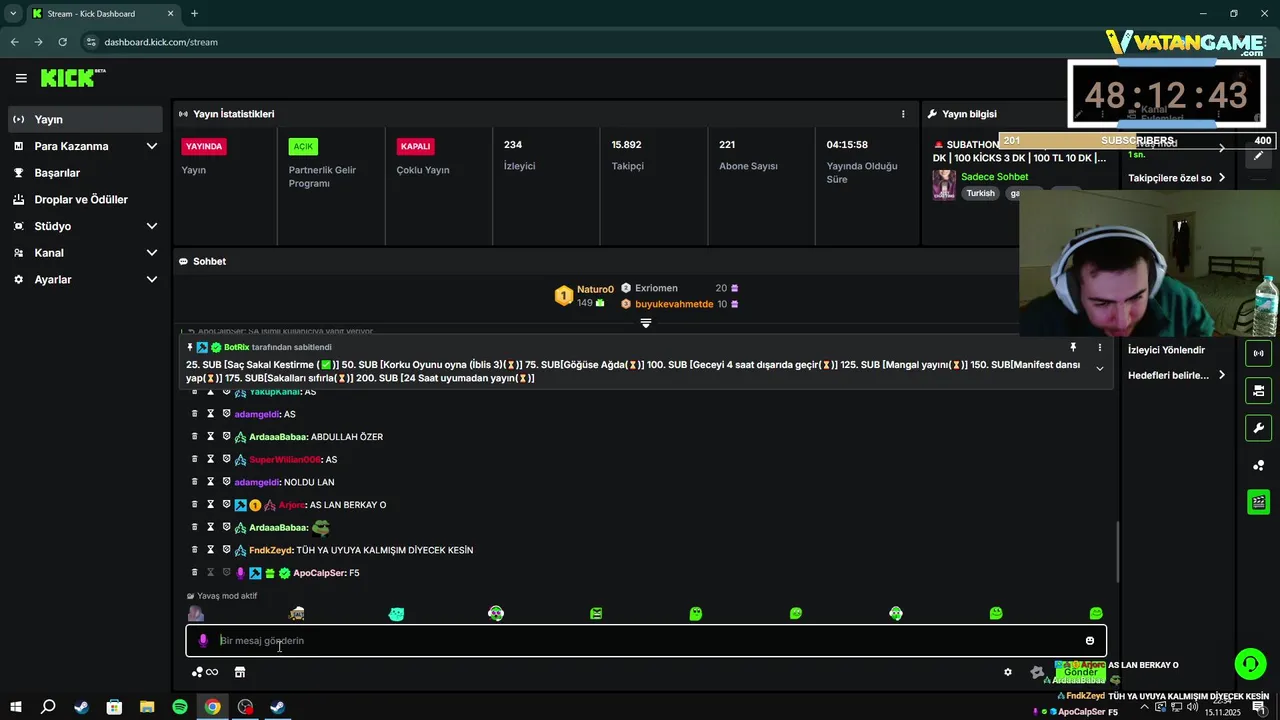
Task: Open Windows Start menu
Action: click(x=15, y=707)
